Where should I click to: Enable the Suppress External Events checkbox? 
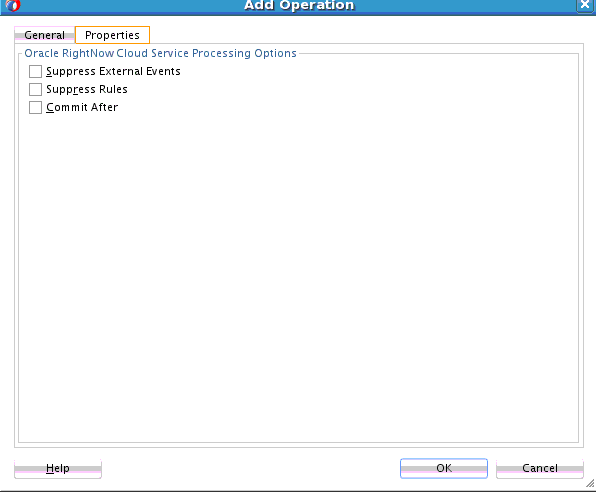(35, 71)
